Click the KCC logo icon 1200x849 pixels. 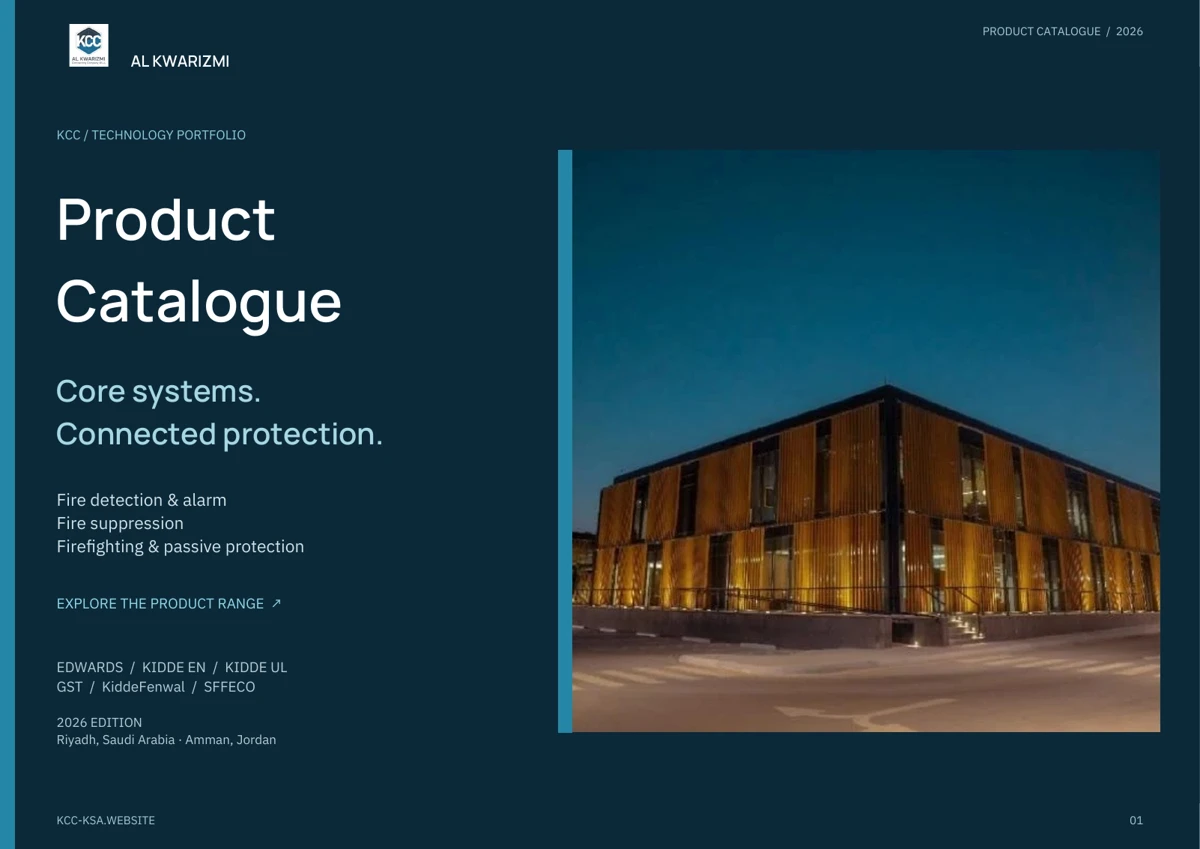coord(89,46)
